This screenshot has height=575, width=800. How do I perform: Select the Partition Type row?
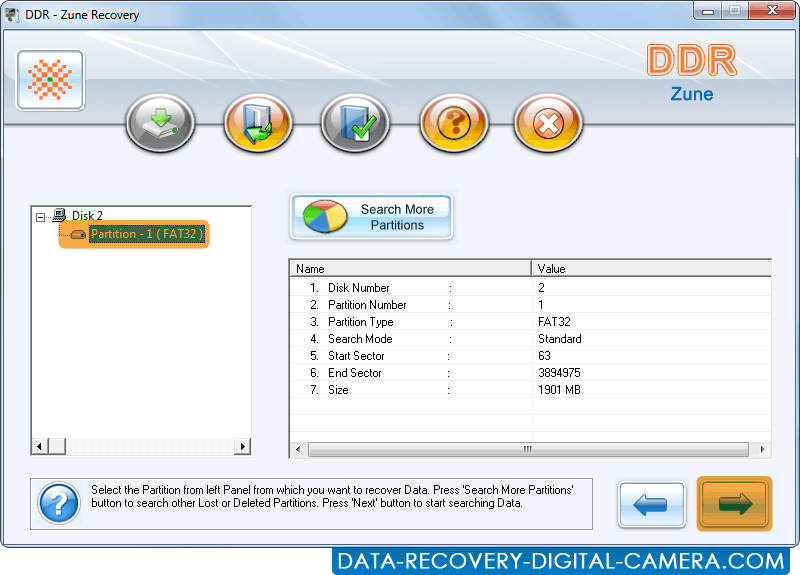coord(531,322)
